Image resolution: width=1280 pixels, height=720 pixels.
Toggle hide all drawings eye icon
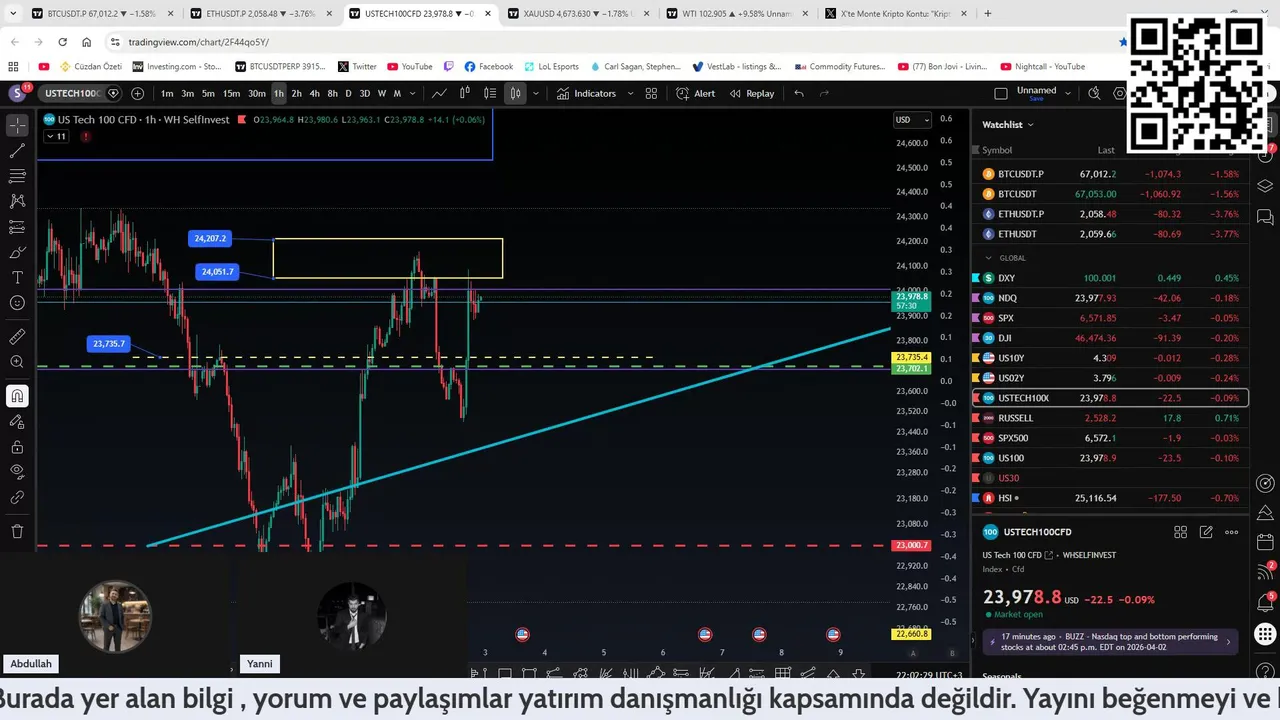[x=17, y=472]
